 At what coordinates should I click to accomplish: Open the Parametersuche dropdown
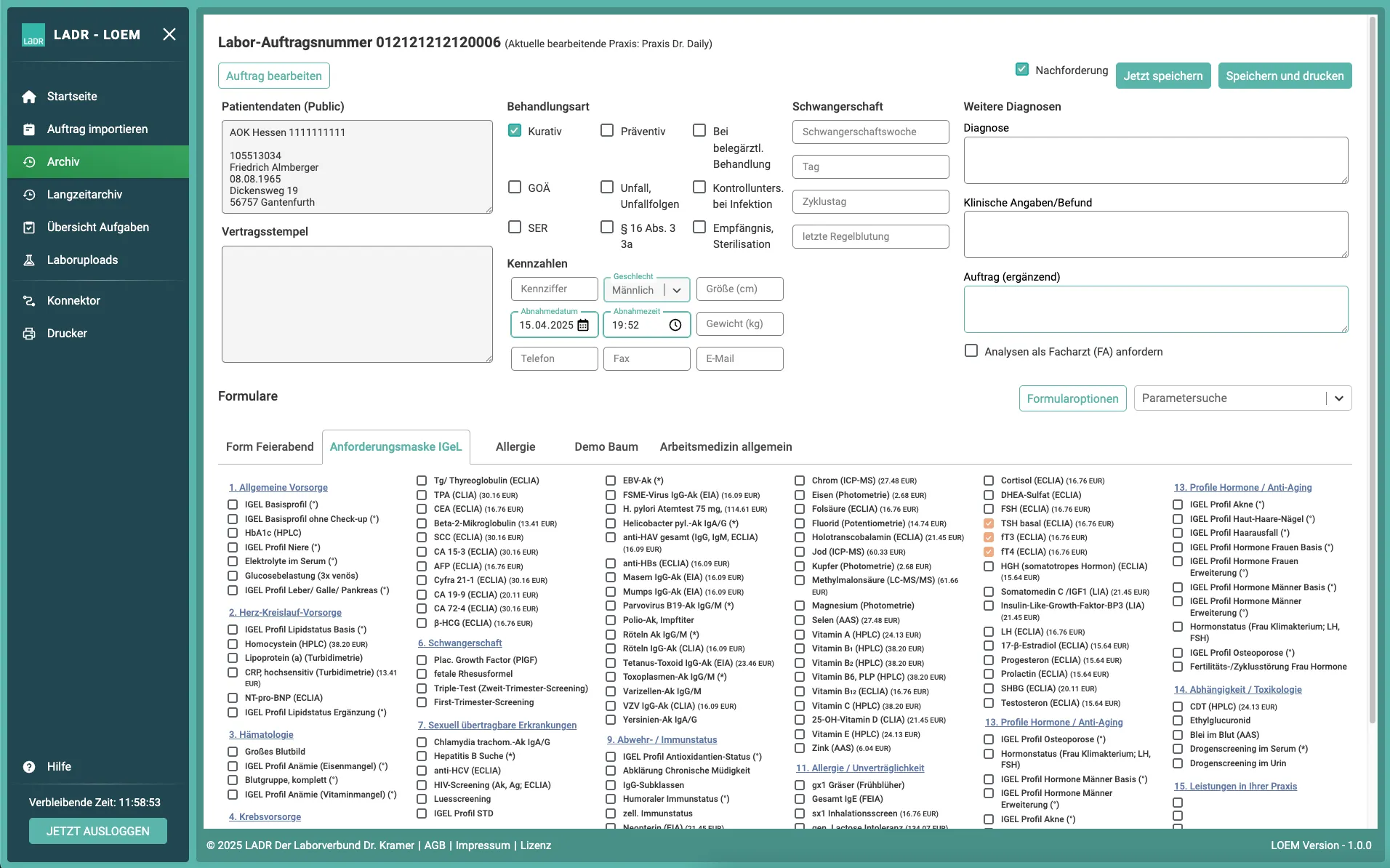(x=1338, y=398)
